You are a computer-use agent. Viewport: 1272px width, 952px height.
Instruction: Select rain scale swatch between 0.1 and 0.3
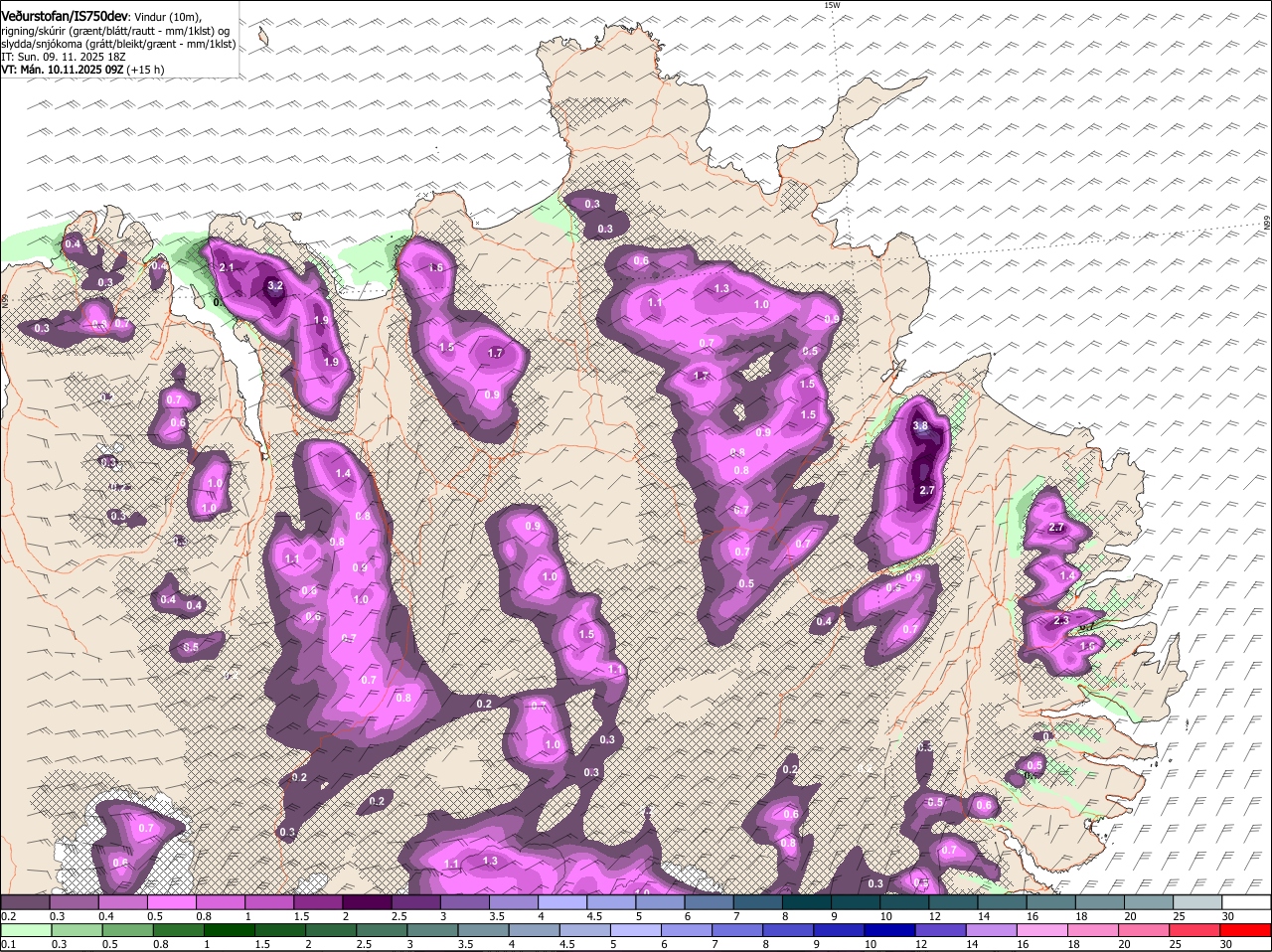[25, 930]
